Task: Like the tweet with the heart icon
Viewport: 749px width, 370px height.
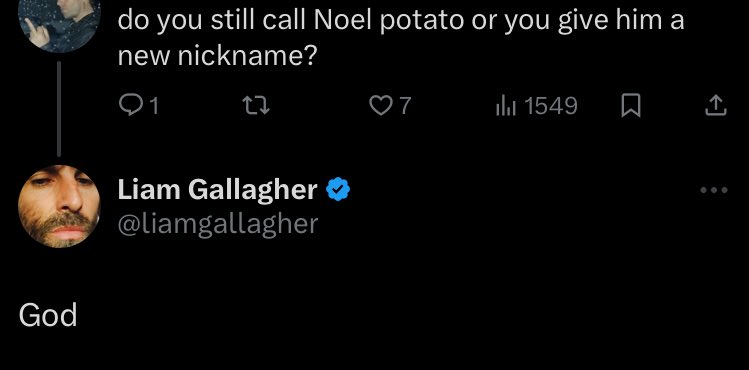Action: 381,106
